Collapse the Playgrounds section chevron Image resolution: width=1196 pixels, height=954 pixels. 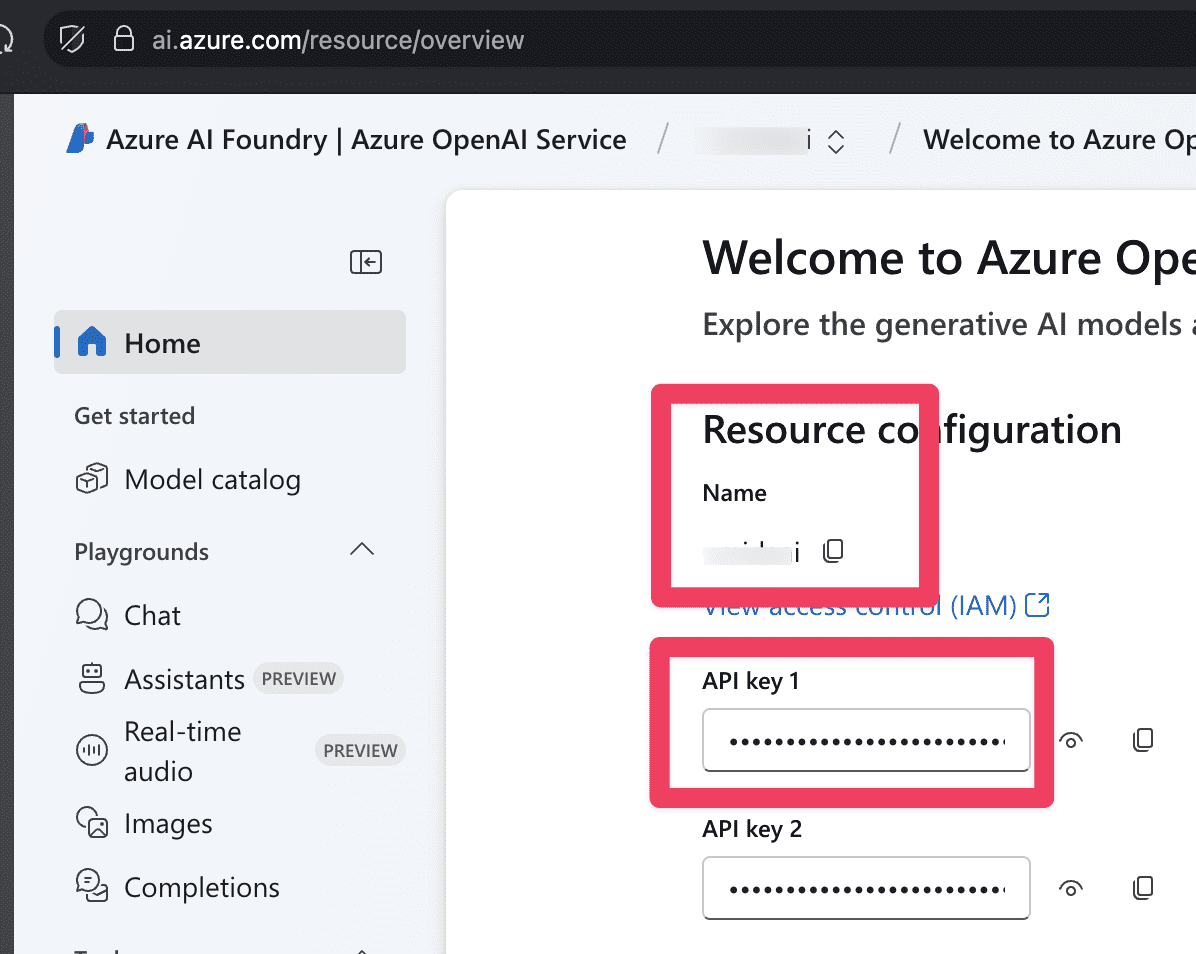pos(362,549)
